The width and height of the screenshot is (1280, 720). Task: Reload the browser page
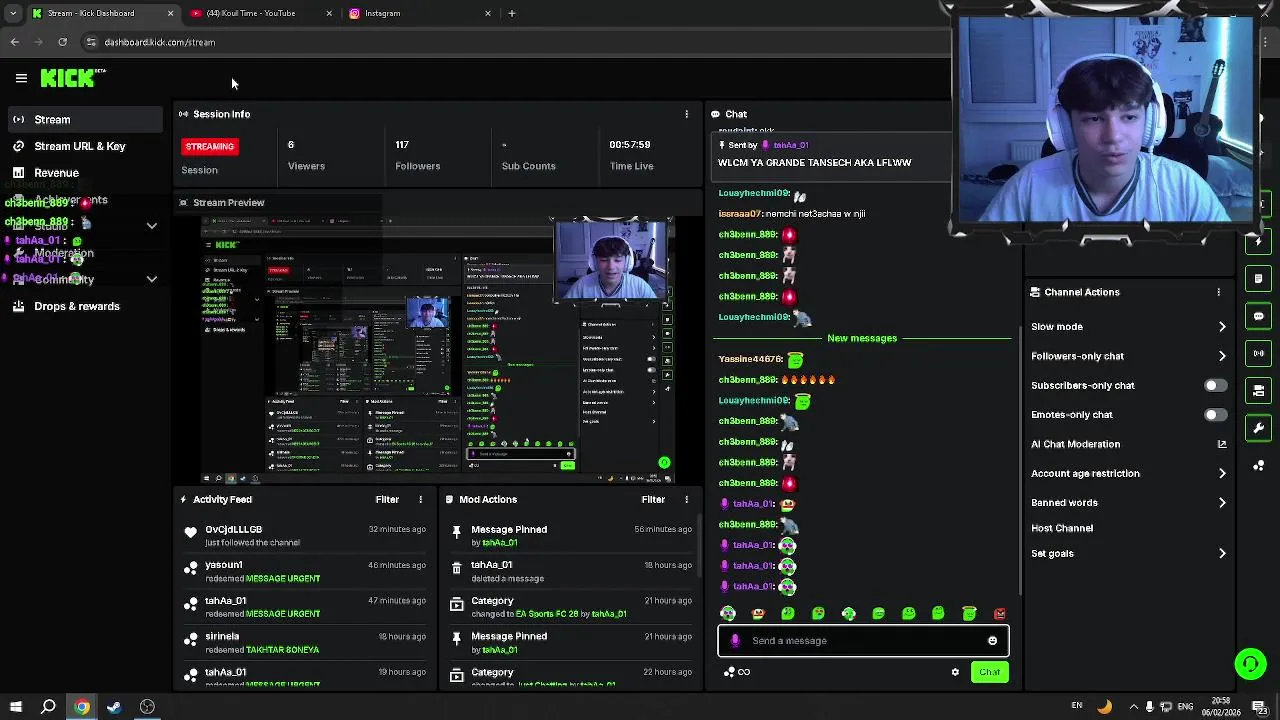pos(62,42)
